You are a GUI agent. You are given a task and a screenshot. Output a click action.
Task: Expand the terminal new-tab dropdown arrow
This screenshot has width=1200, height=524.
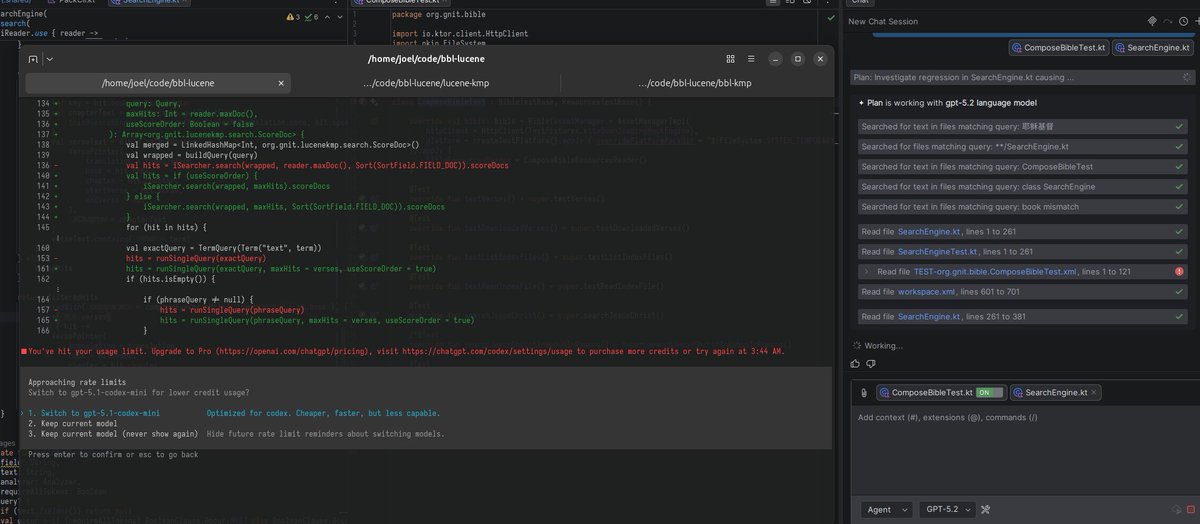tap(50, 59)
